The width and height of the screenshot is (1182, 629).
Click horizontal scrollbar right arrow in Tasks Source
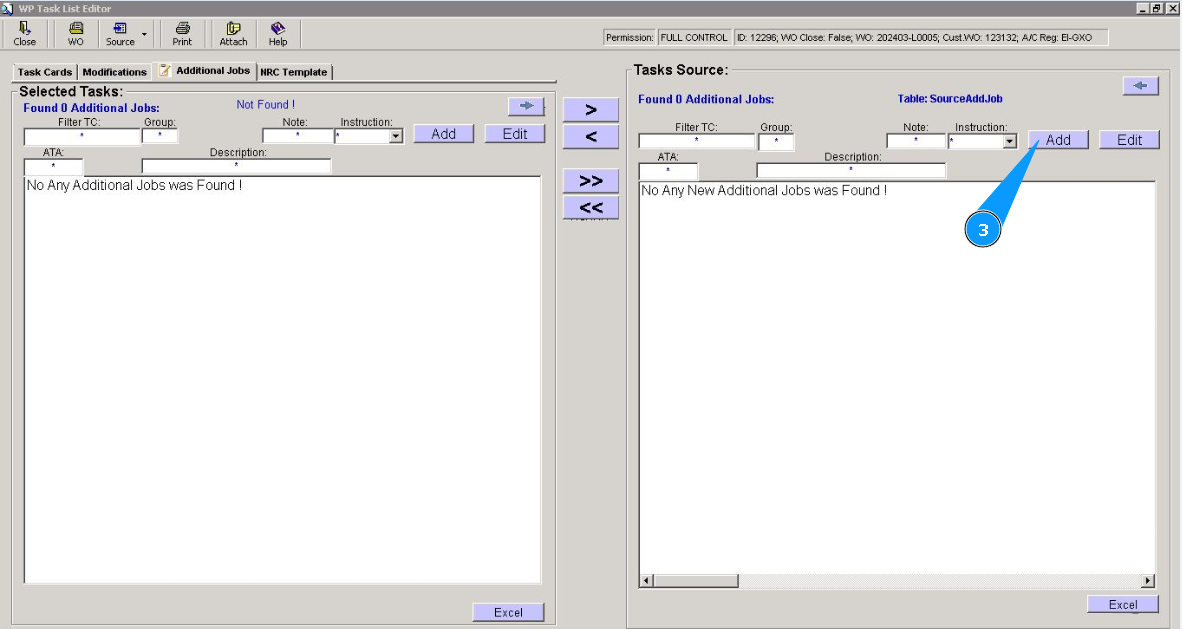(x=1147, y=581)
